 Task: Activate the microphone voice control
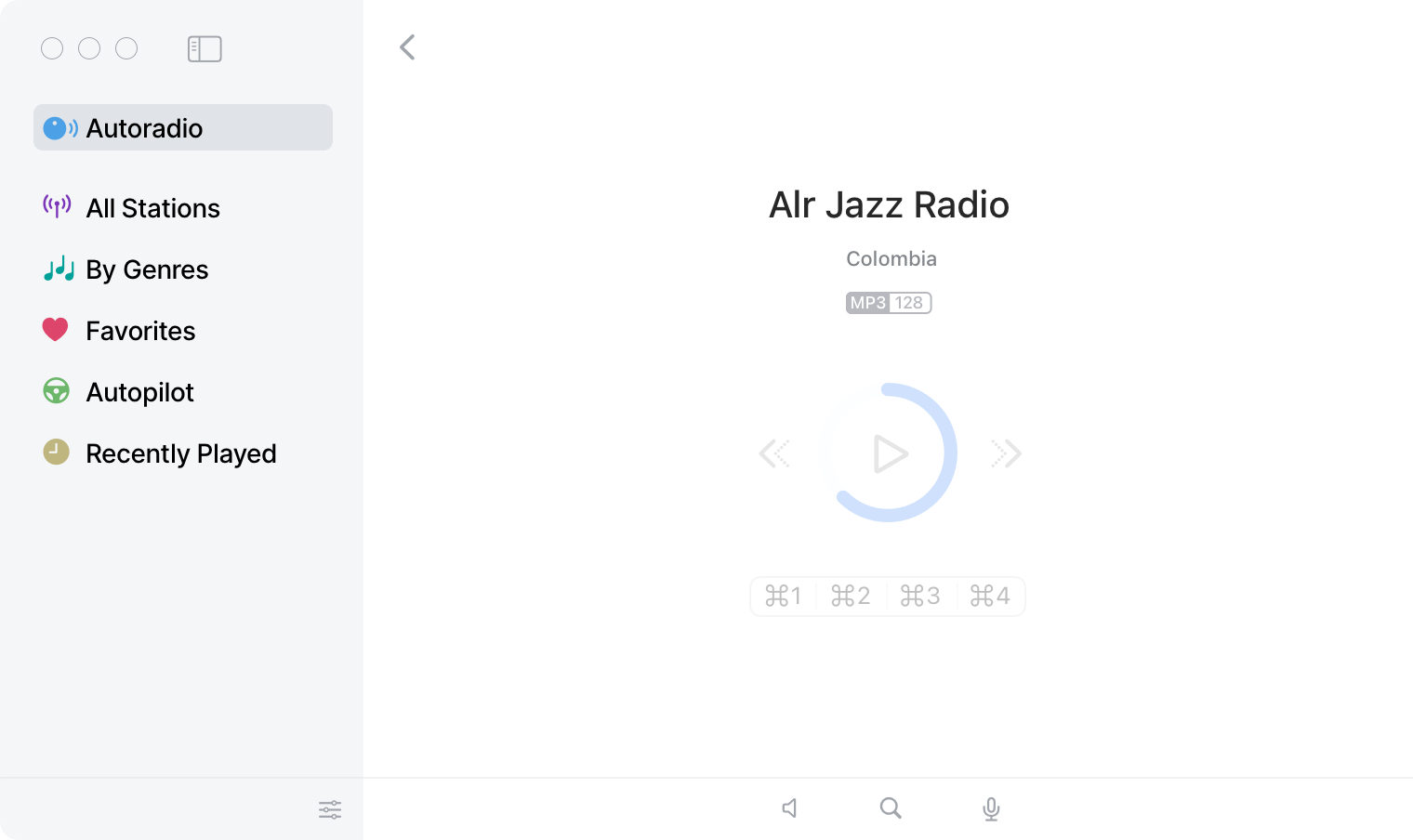[990, 808]
